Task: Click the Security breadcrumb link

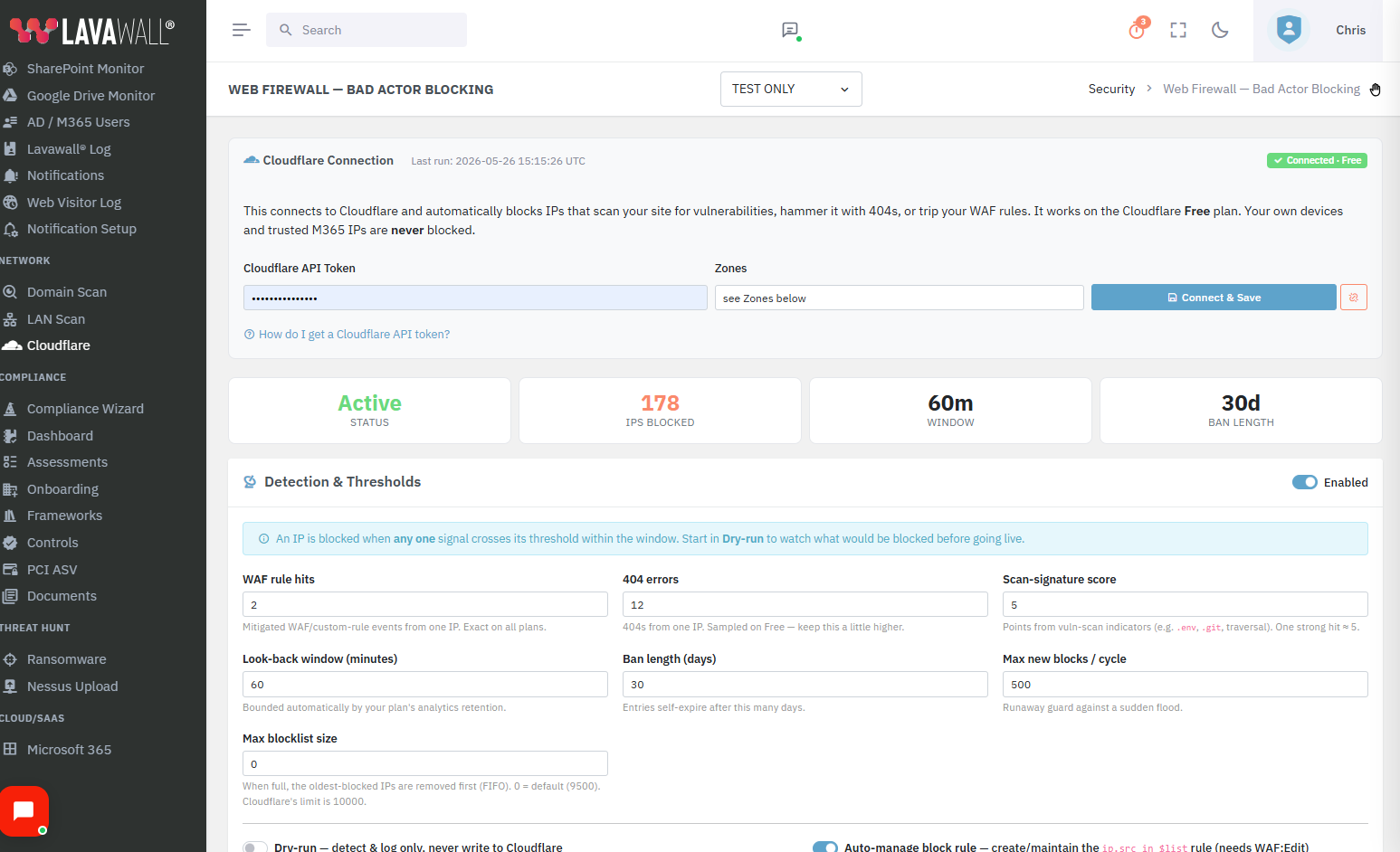Action: 1111,89
